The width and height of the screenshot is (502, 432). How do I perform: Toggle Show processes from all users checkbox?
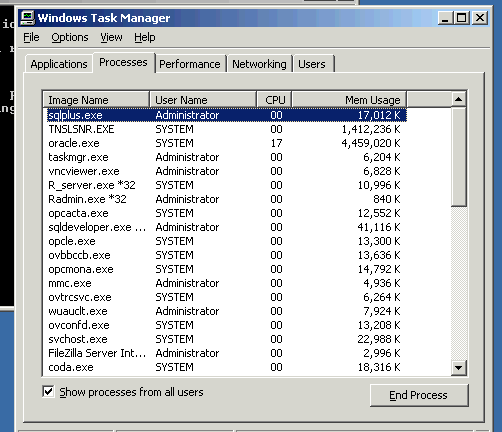click(x=48, y=391)
